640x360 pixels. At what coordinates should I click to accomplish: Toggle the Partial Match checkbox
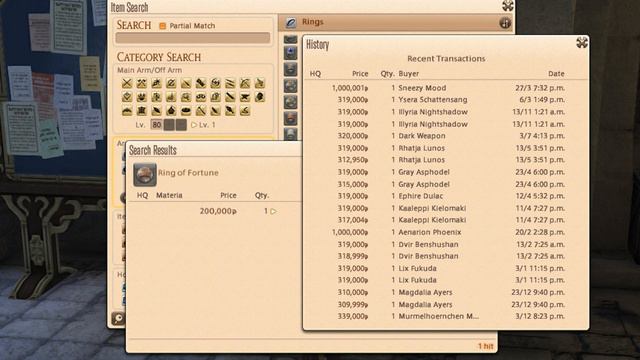[162, 26]
